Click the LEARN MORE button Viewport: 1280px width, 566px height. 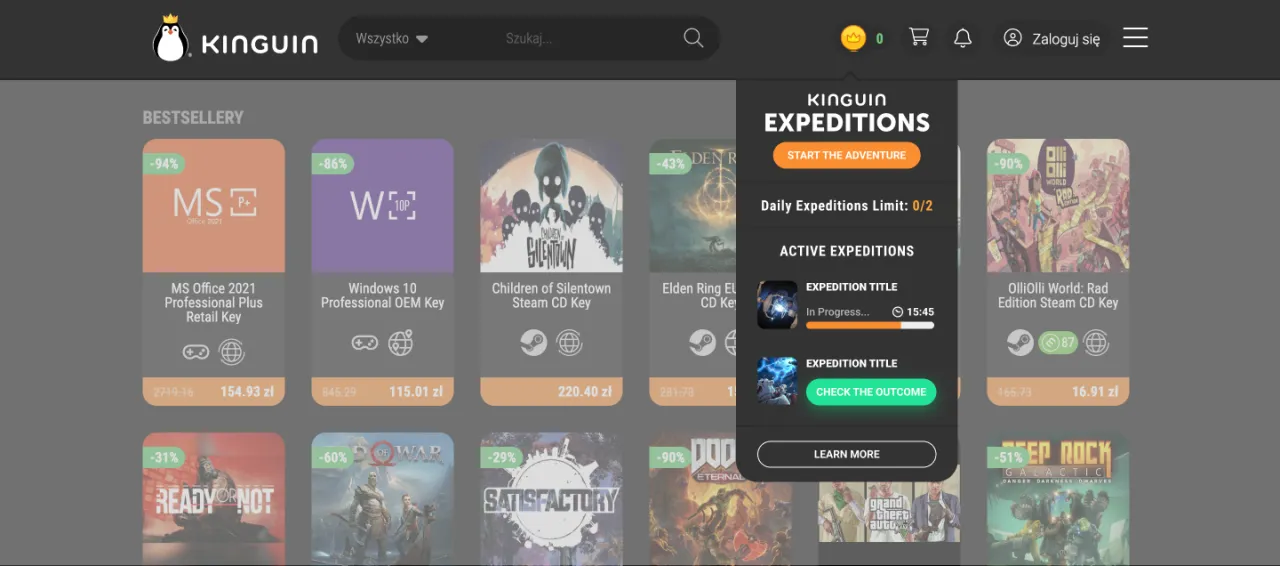pos(846,454)
